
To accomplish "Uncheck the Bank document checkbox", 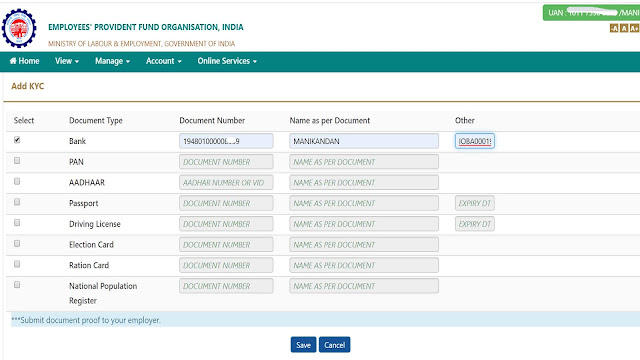I will 17,140.
